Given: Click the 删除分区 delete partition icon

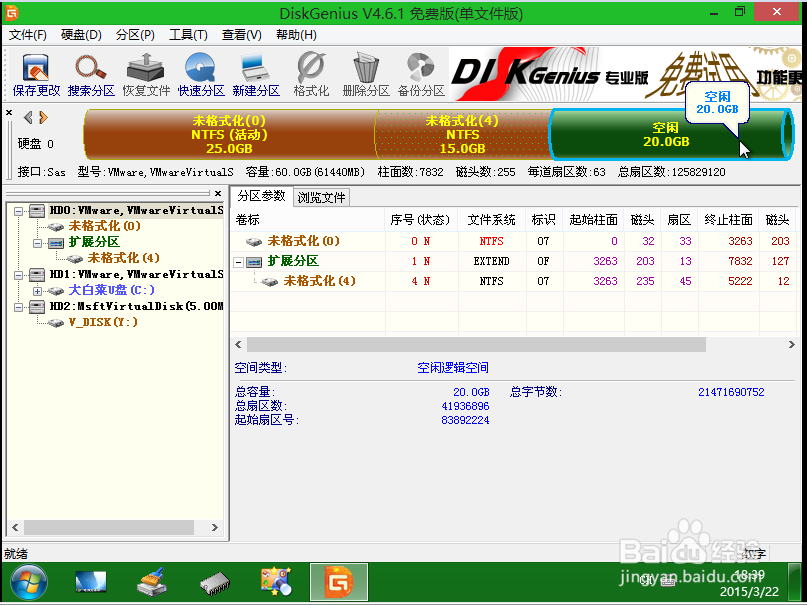Looking at the screenshot, I should (x=366, y=75).
